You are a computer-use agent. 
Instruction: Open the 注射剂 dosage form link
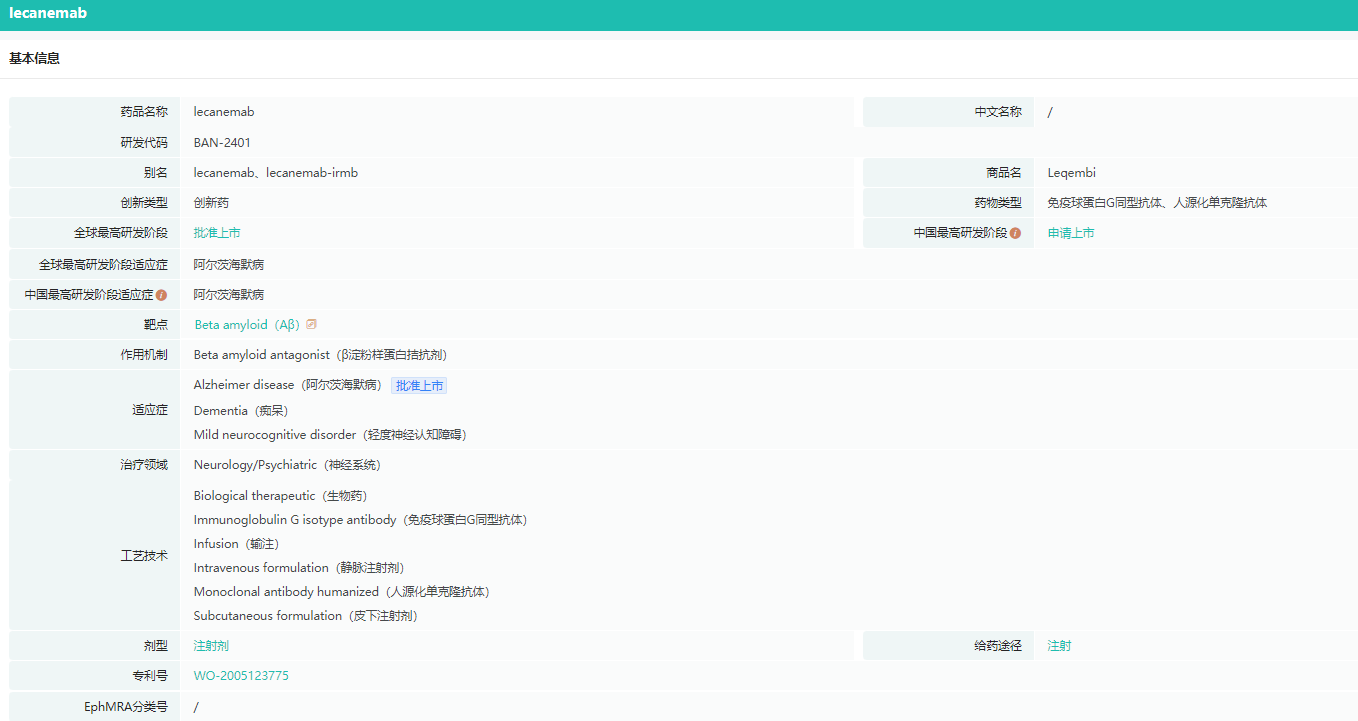click(x=211, y=646)
